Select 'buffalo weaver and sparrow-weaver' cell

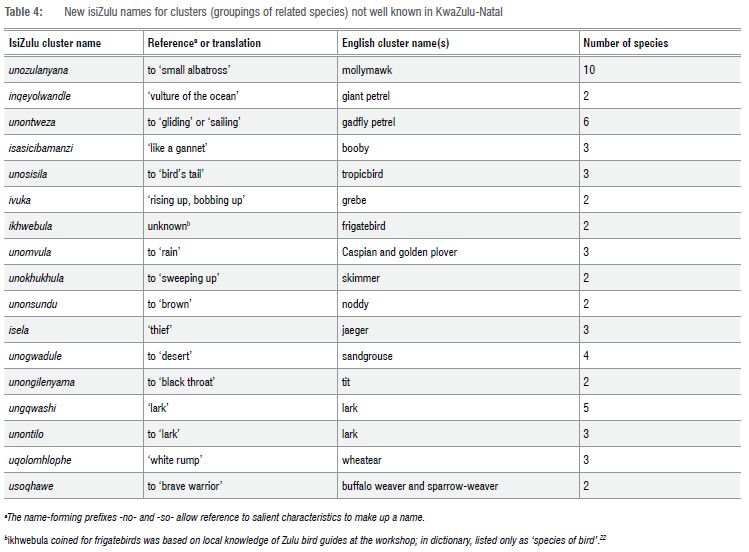420,486
